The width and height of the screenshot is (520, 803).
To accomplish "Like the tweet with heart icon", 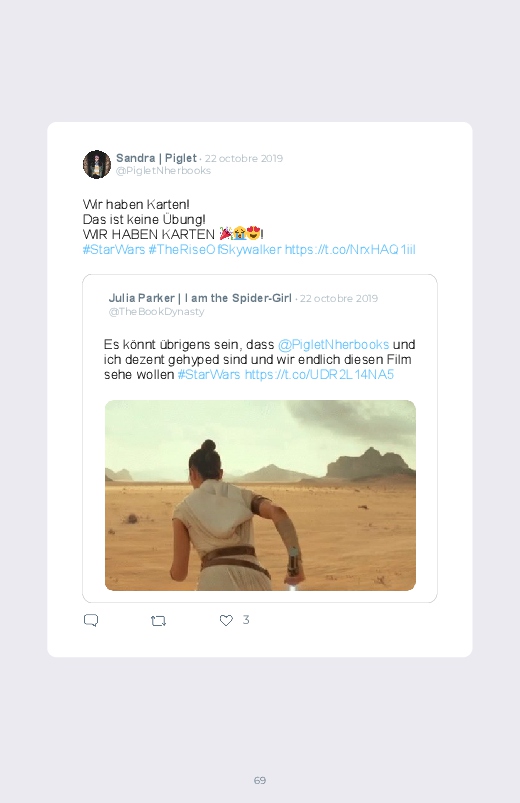I will (x=226, y=620).
